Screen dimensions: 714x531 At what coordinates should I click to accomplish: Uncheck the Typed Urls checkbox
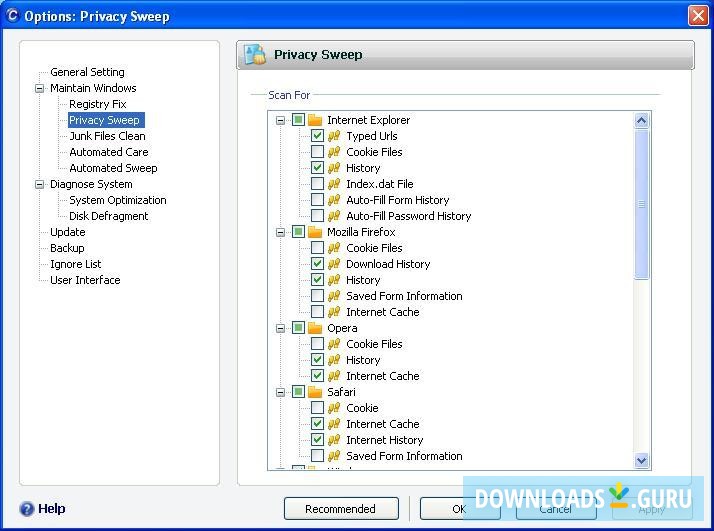click(x=317, y=136)
